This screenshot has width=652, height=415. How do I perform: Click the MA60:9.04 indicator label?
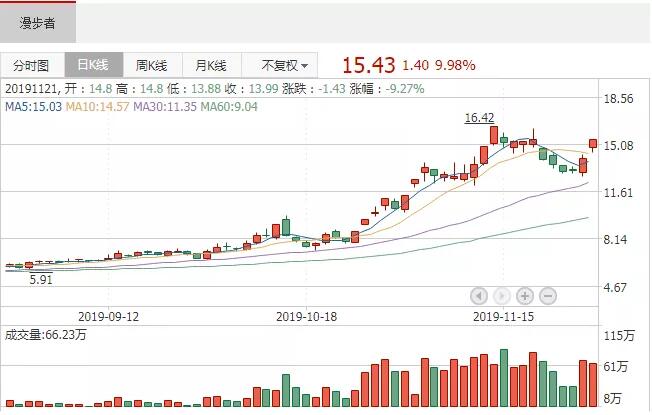click(x=229, y=107)
